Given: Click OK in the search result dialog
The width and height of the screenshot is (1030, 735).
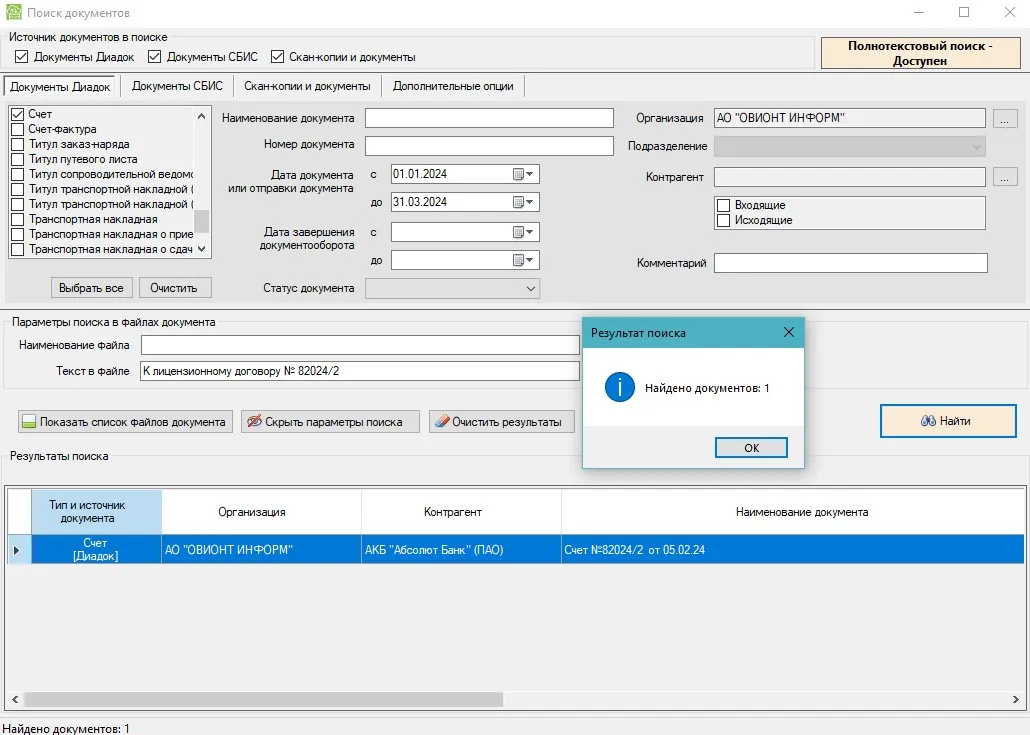Looking at the screenshot, I should click(x=751, y=448).
